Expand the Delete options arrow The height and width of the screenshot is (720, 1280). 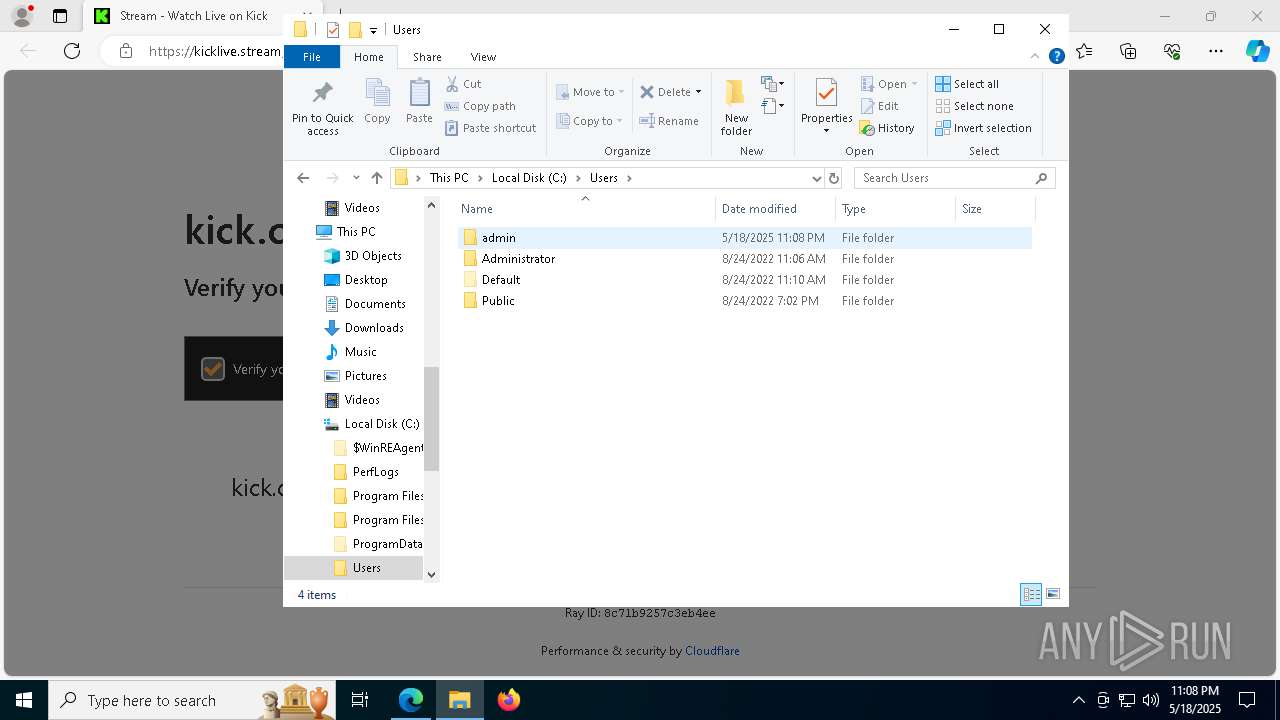point(698,92)
